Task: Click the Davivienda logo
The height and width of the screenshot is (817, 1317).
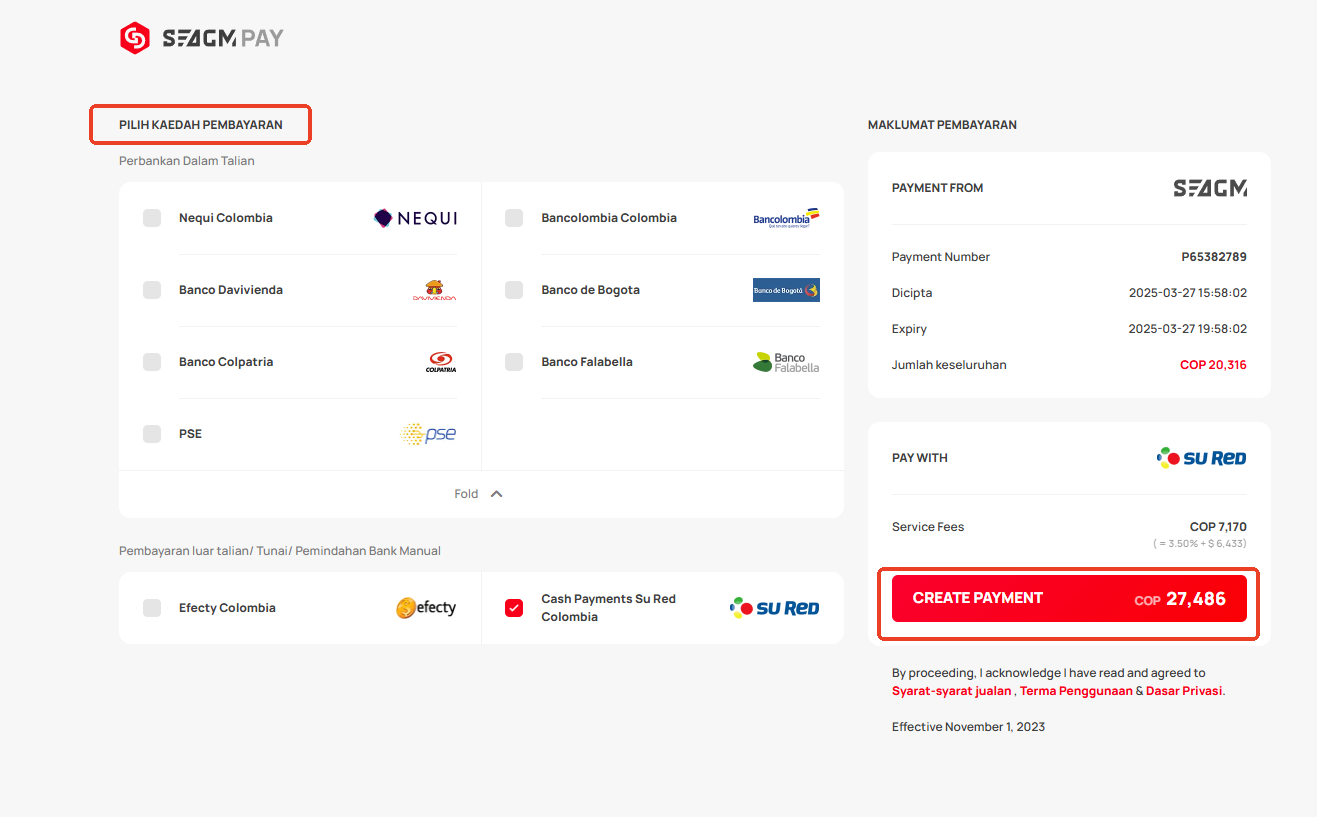Action: tap(434, 290)
